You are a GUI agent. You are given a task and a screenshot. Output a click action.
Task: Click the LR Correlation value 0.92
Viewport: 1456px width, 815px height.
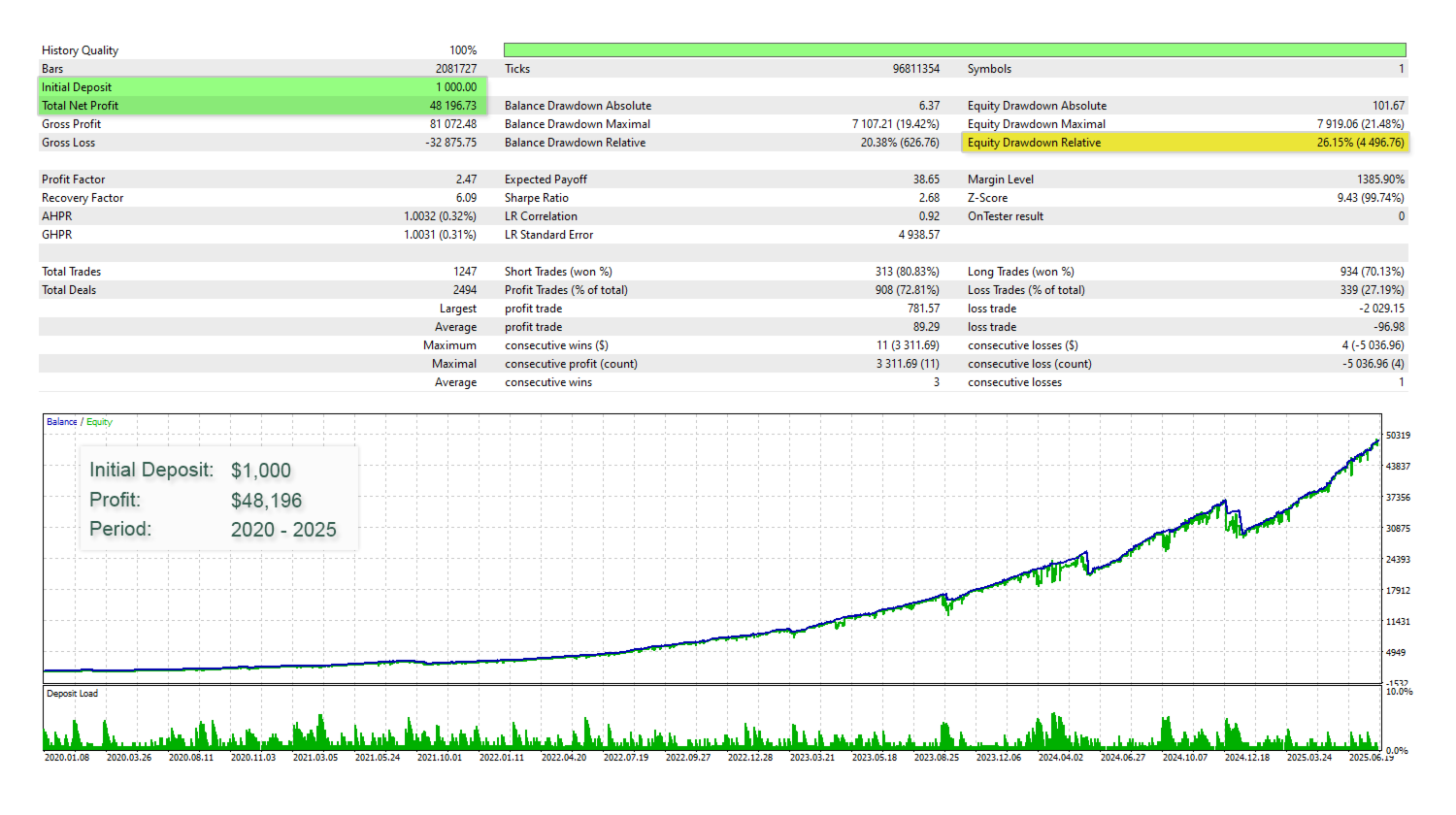(x=929, y=216)
